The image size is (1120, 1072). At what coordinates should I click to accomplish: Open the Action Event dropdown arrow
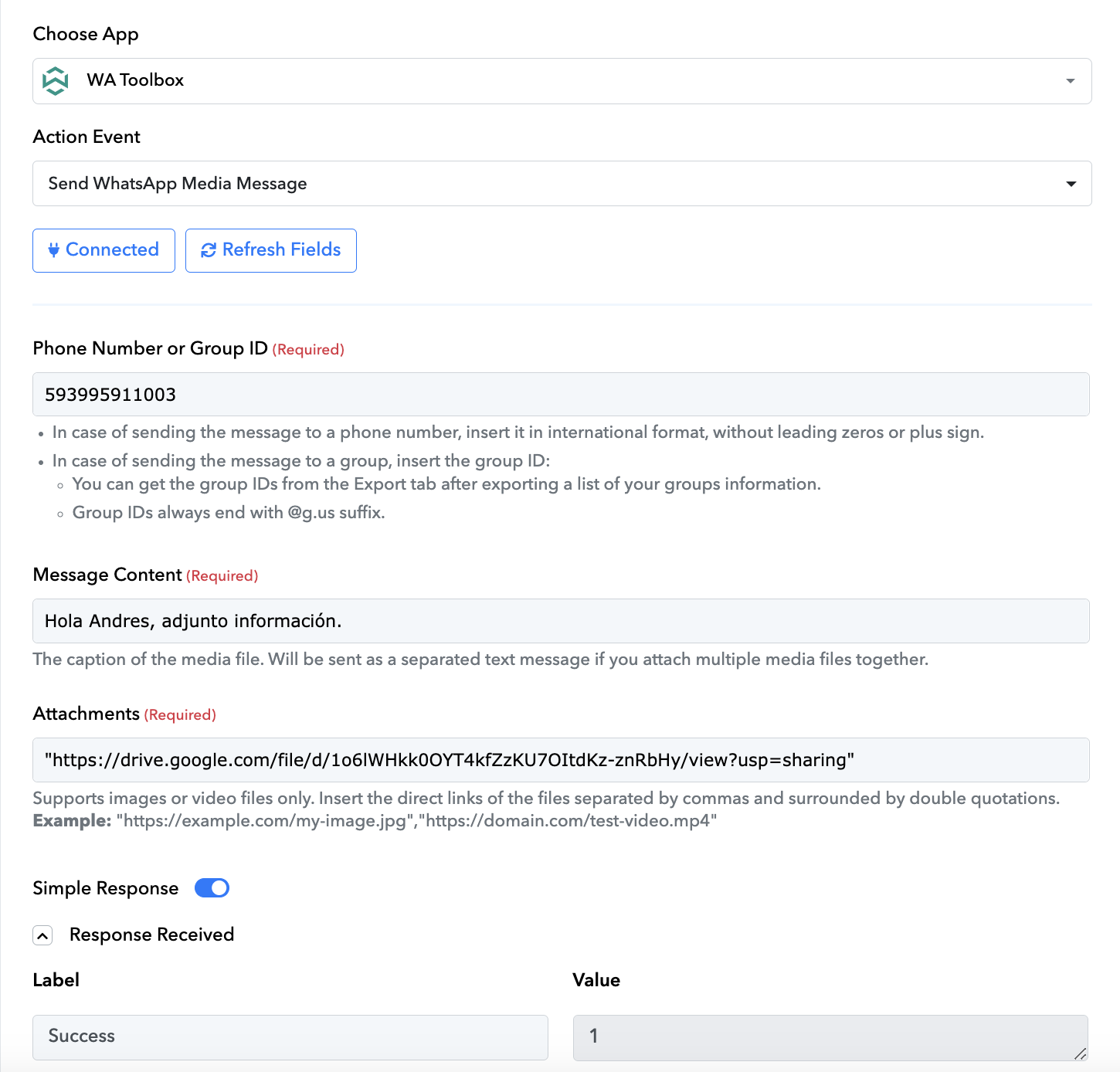click(x=1071, y=184)
